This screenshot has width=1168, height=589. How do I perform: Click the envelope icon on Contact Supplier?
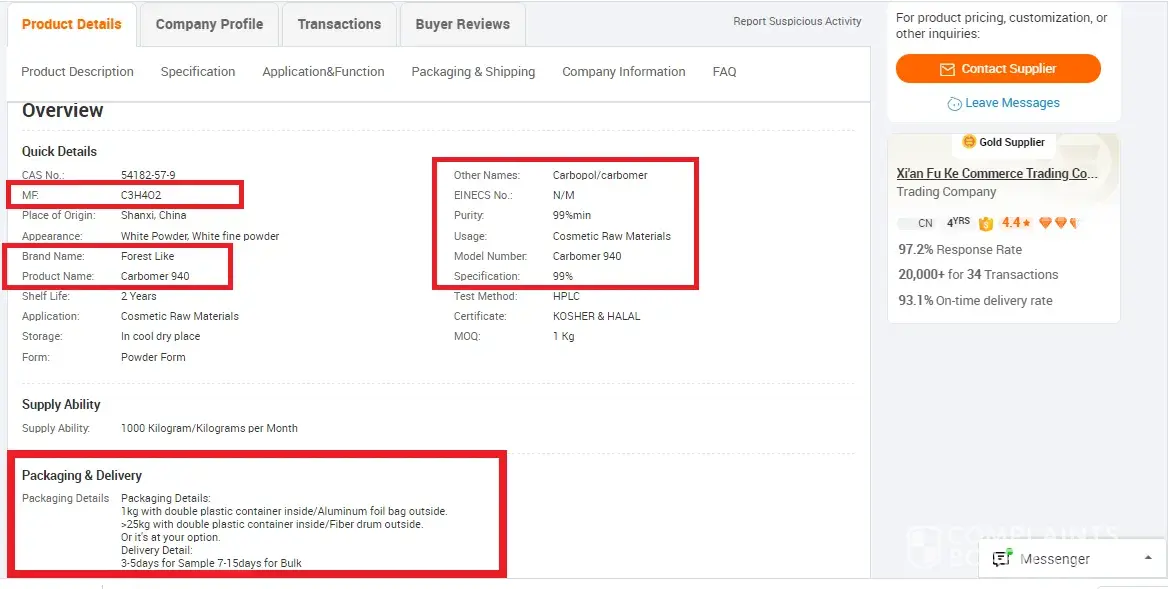(x=947, y=69)
